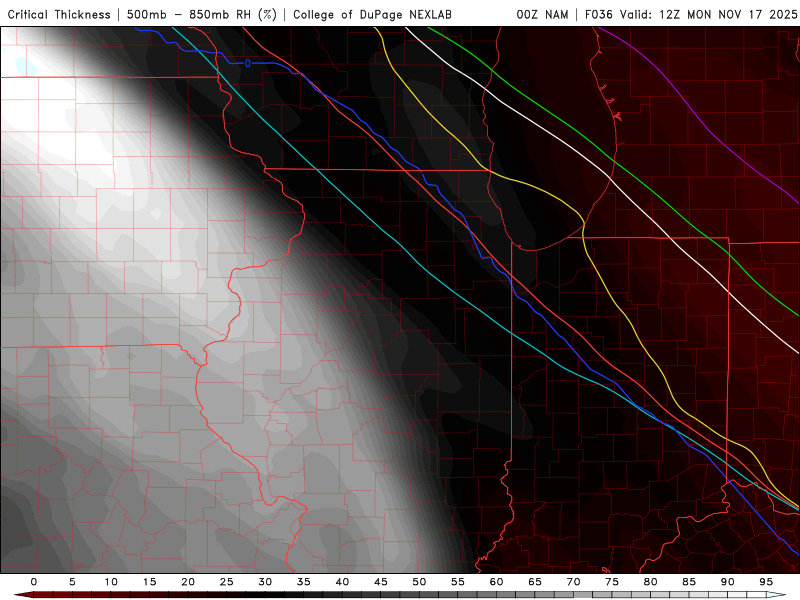Click the "0" value on the color scale
Screen dimensions: 800x600
pos(34,582)
